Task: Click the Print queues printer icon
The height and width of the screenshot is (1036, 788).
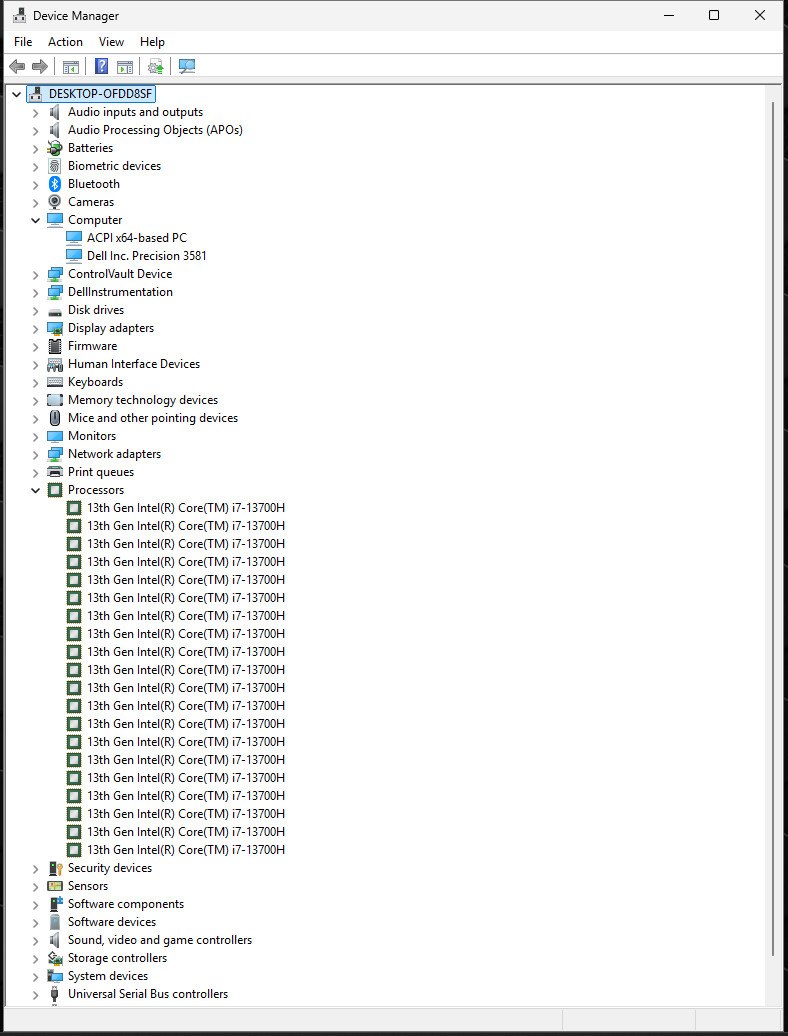Action: pos(55,472)
